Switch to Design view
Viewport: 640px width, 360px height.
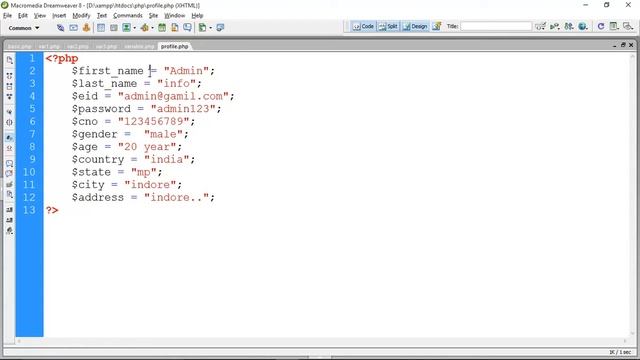point(415,27)
